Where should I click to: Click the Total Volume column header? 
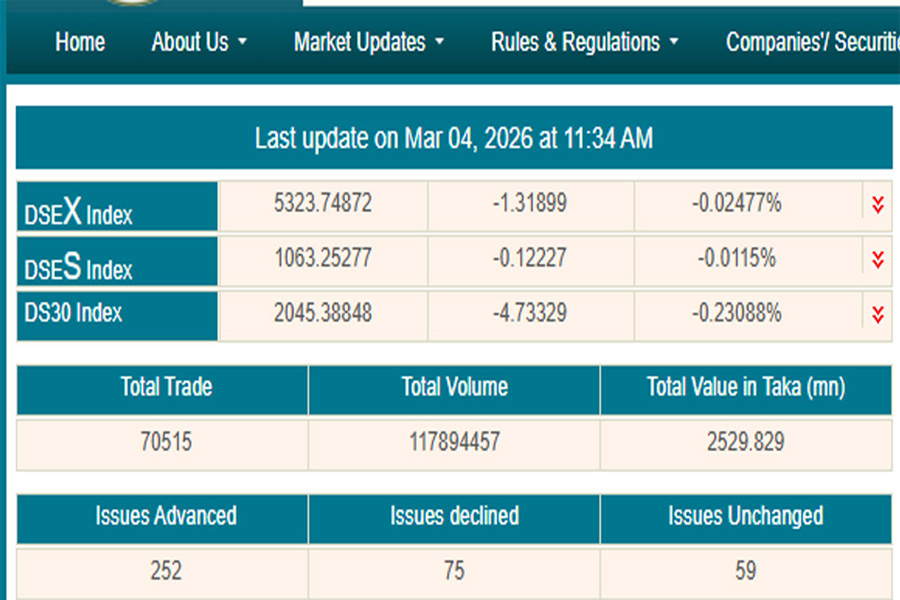454,387
